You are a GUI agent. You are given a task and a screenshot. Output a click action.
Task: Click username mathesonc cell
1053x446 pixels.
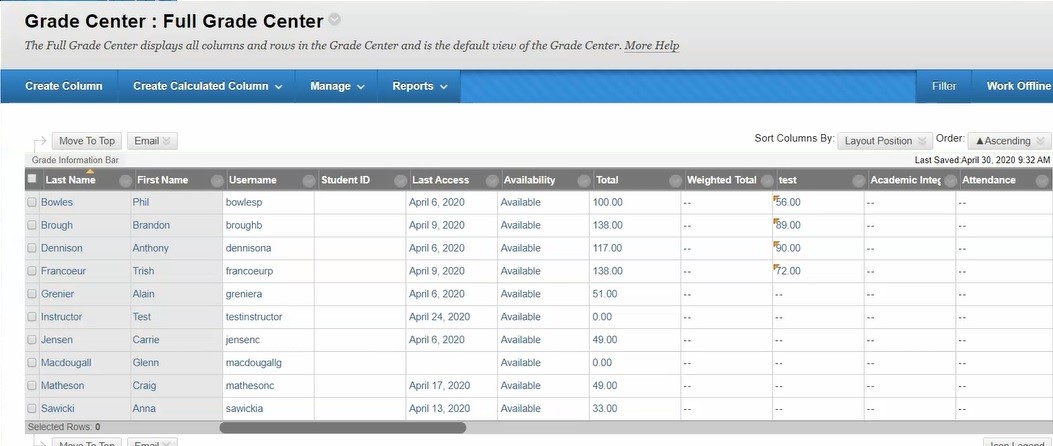pyautogui.click(x=269, y=386)
